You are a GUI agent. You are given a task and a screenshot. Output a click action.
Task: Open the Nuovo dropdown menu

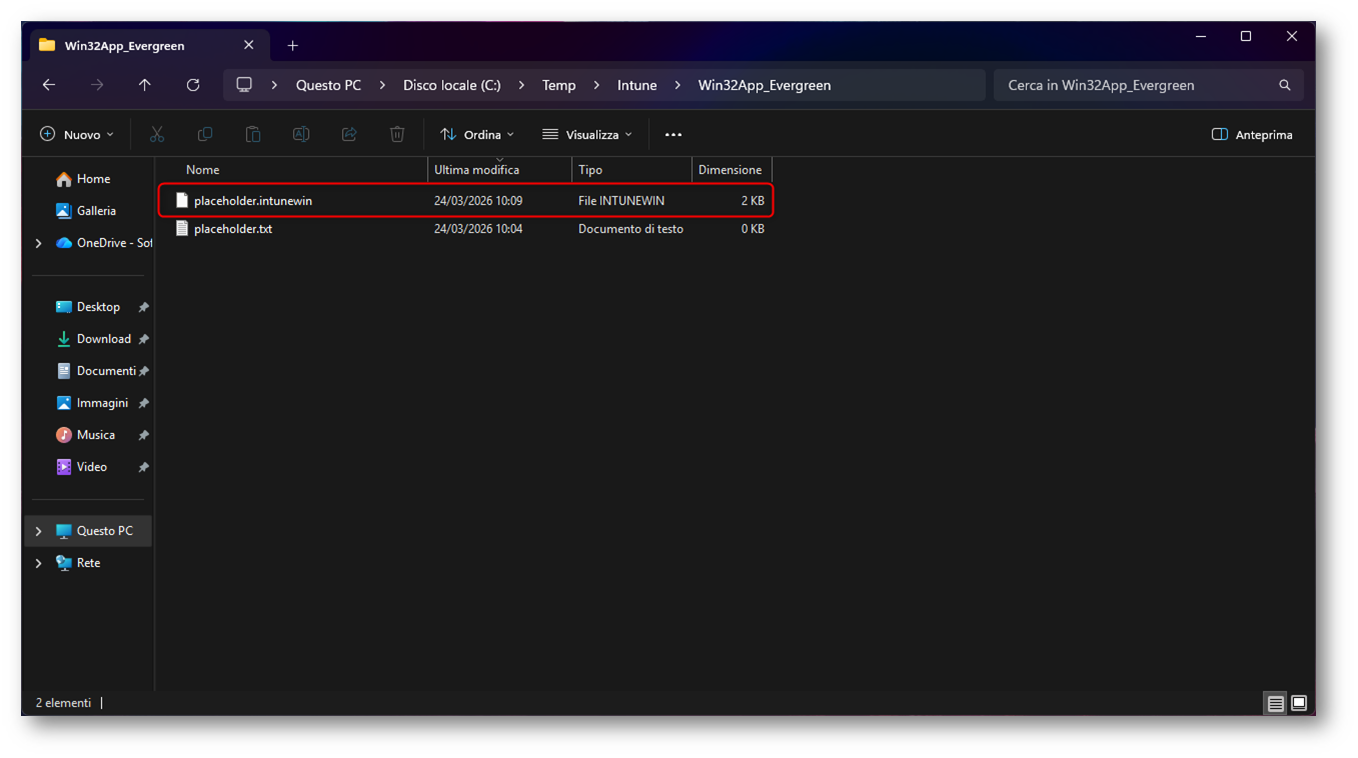[77, 134]
